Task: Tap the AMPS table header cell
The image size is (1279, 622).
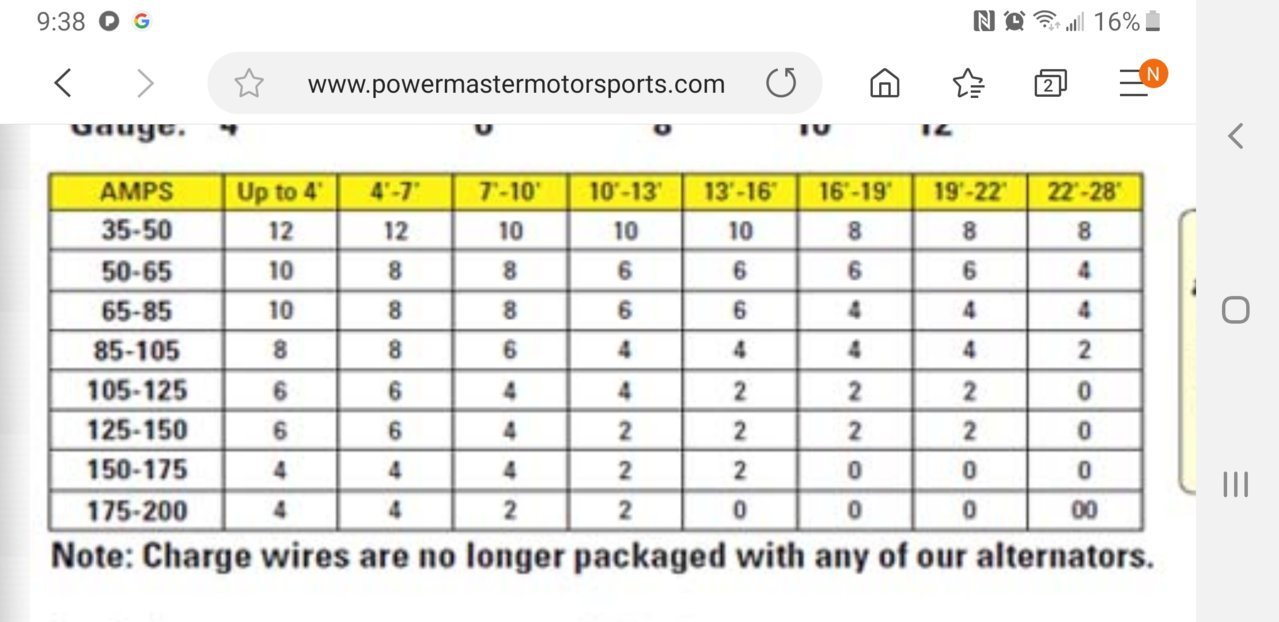Action: pos(137,191)
